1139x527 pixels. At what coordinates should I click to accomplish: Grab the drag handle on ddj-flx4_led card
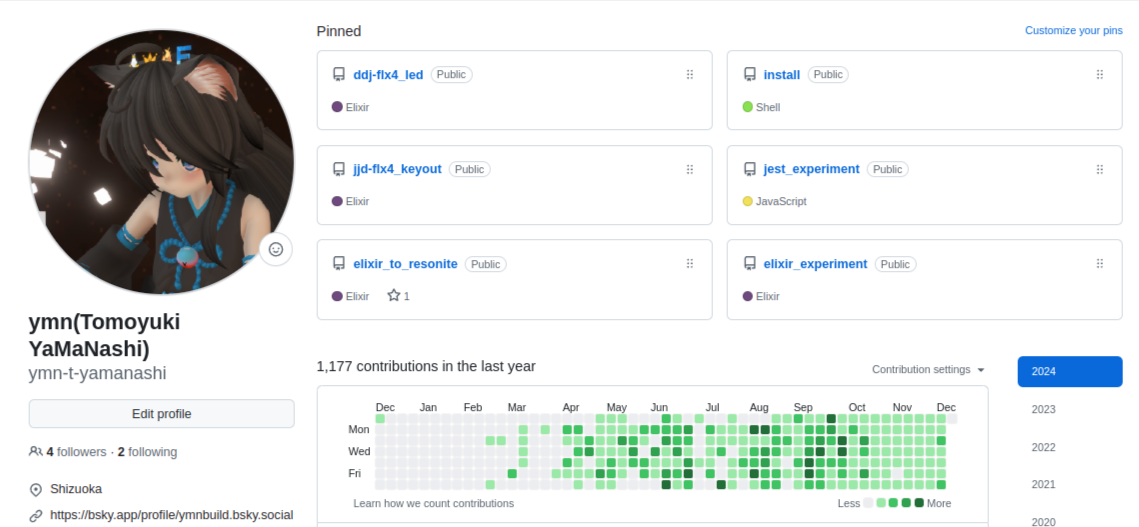[x=689, y=74]
